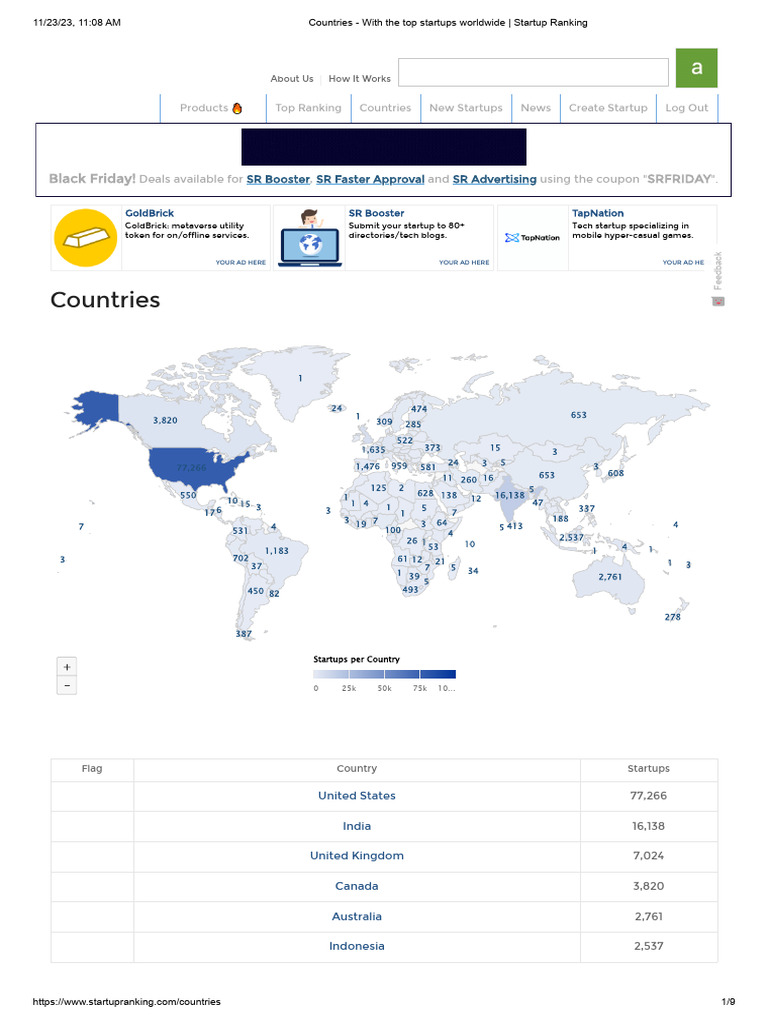Click YOUR AD HERE under SR Booster ad
This screenshot has width=768, height=1024.
point(464,263)
